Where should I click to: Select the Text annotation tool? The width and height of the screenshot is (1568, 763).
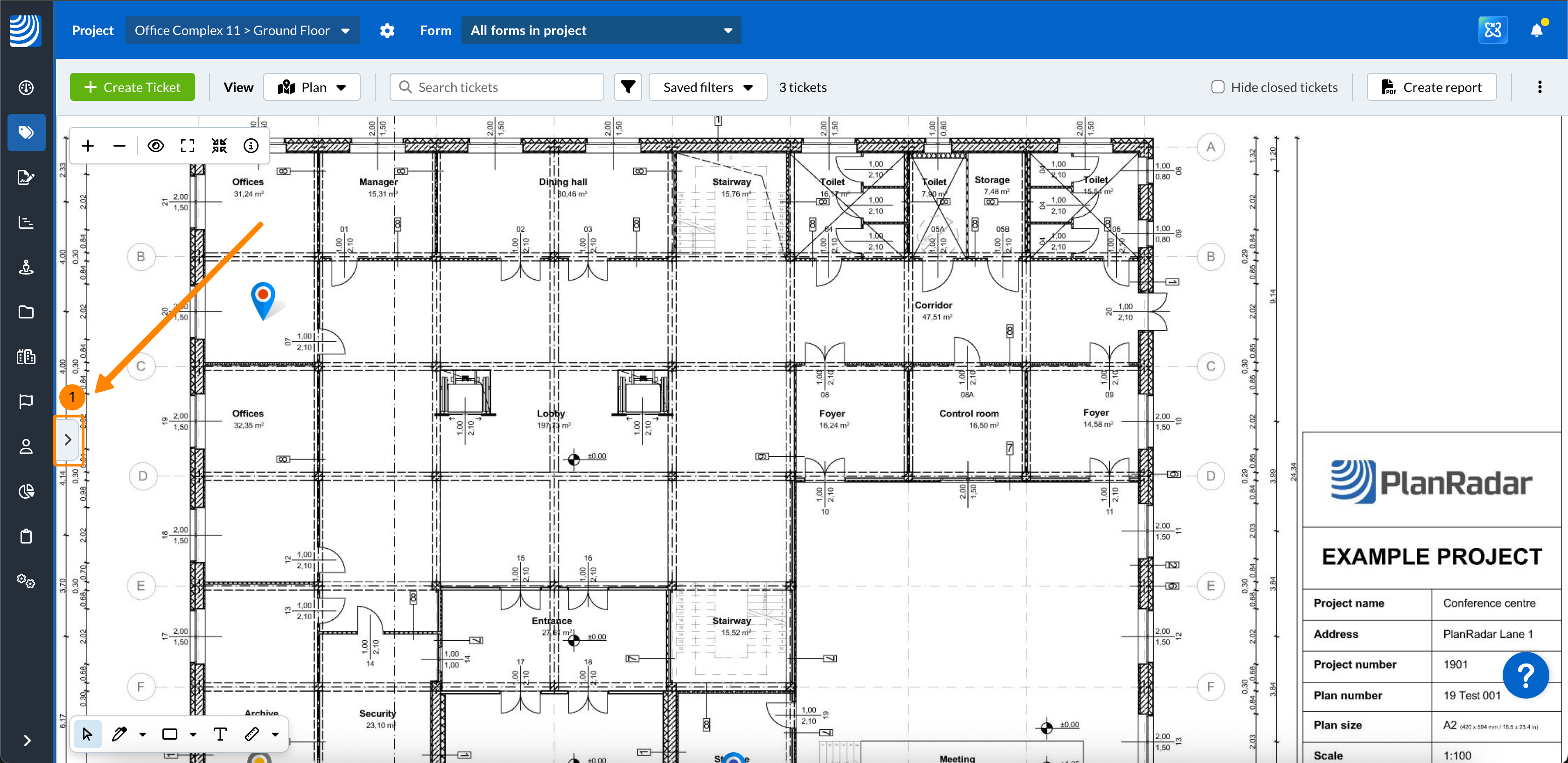click(x=220, y=734)
